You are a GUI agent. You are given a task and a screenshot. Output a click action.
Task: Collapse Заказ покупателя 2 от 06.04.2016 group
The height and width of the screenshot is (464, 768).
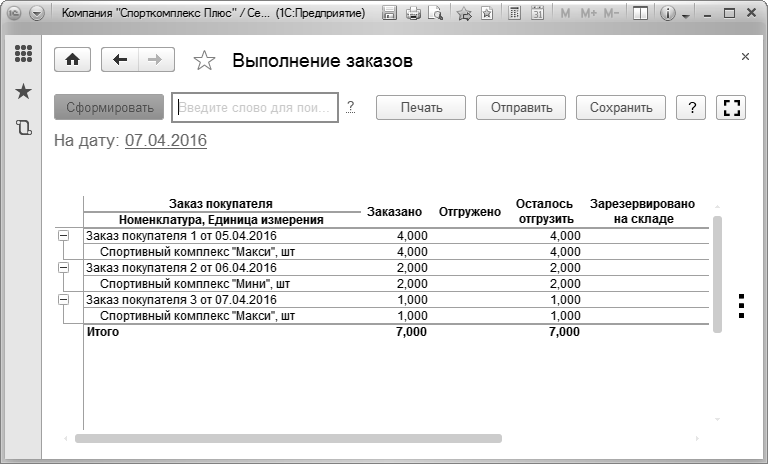coord(63,268)
